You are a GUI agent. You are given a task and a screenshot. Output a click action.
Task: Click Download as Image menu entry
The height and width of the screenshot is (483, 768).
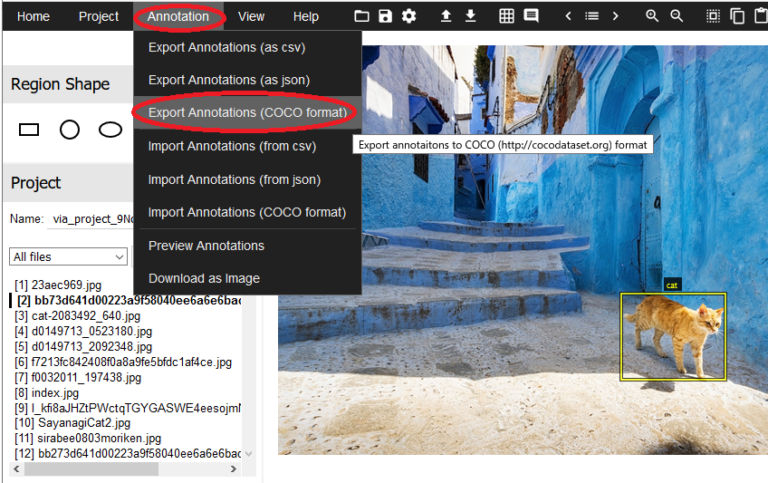point(204,278)
